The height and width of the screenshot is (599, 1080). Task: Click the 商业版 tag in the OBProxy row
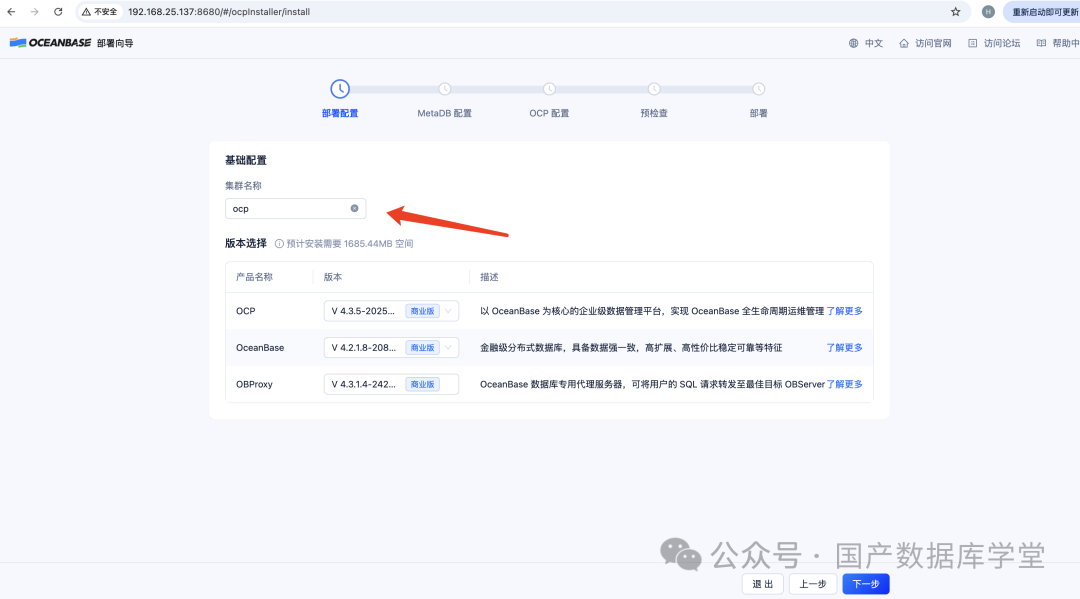422,384
